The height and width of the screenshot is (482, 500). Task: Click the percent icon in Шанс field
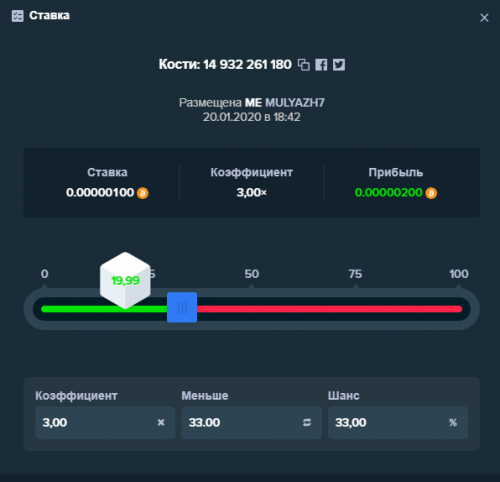[453, 423]
